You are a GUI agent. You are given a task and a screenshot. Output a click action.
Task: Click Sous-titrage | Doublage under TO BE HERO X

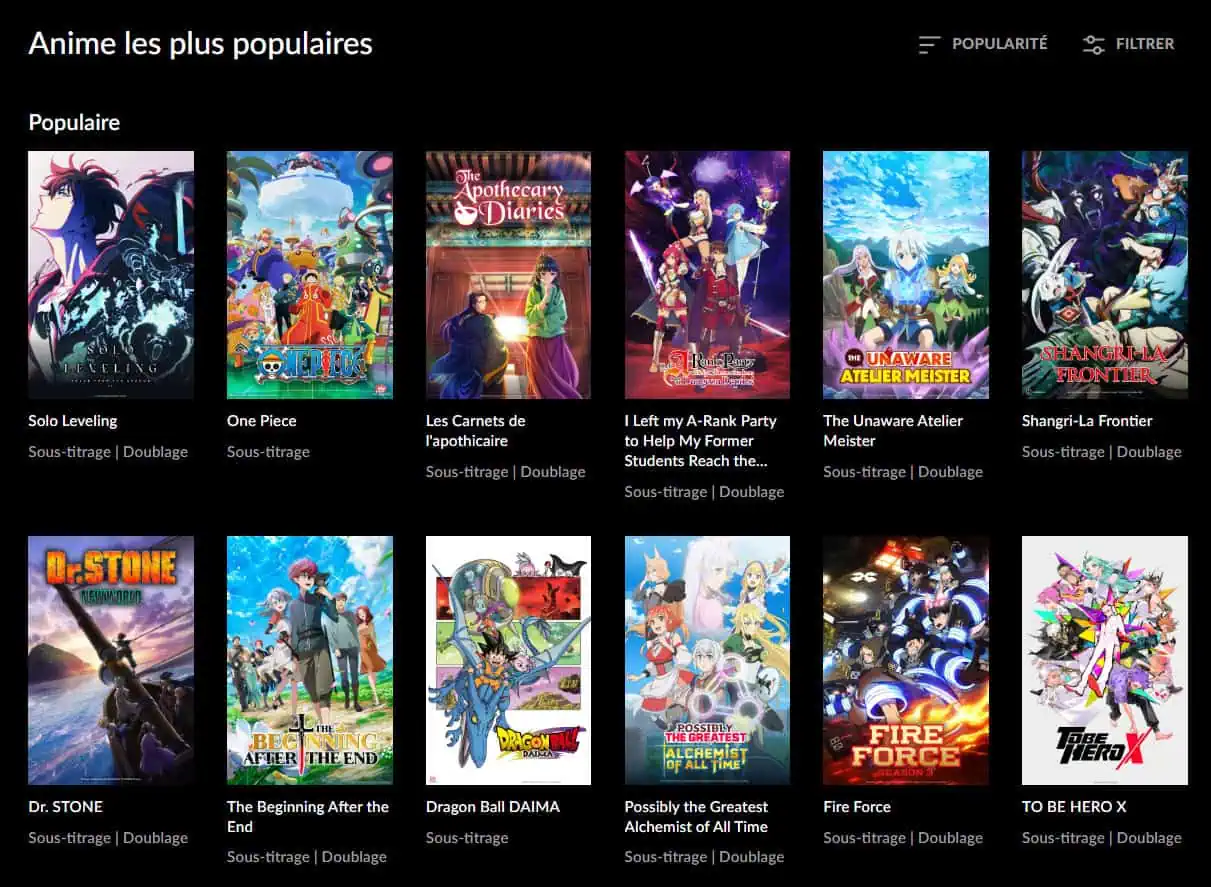(1102, 838)
